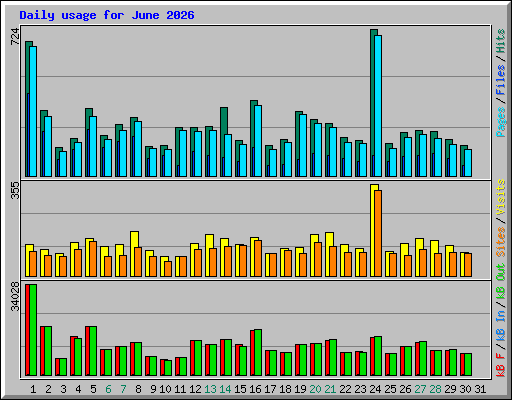Click the day 24 x-axis label
The height and width of the screenshot is (400, 512).
pyautogui.click(x=375, y=389)
